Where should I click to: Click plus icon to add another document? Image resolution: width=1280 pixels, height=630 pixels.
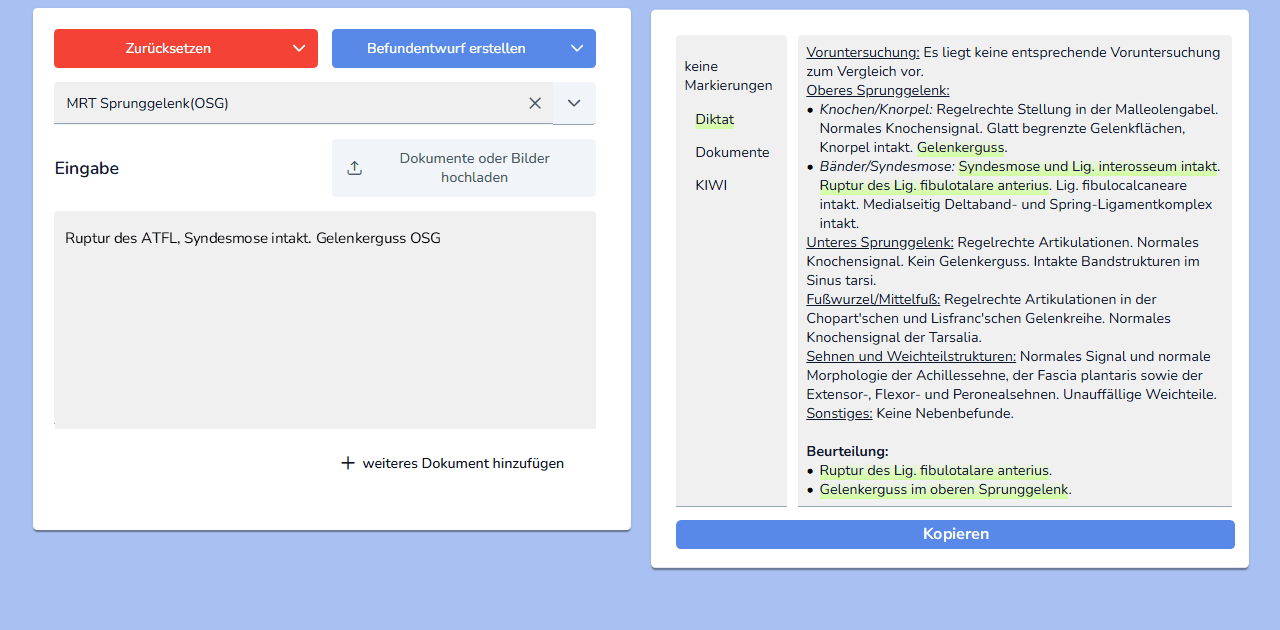click(x=348, y=463)
